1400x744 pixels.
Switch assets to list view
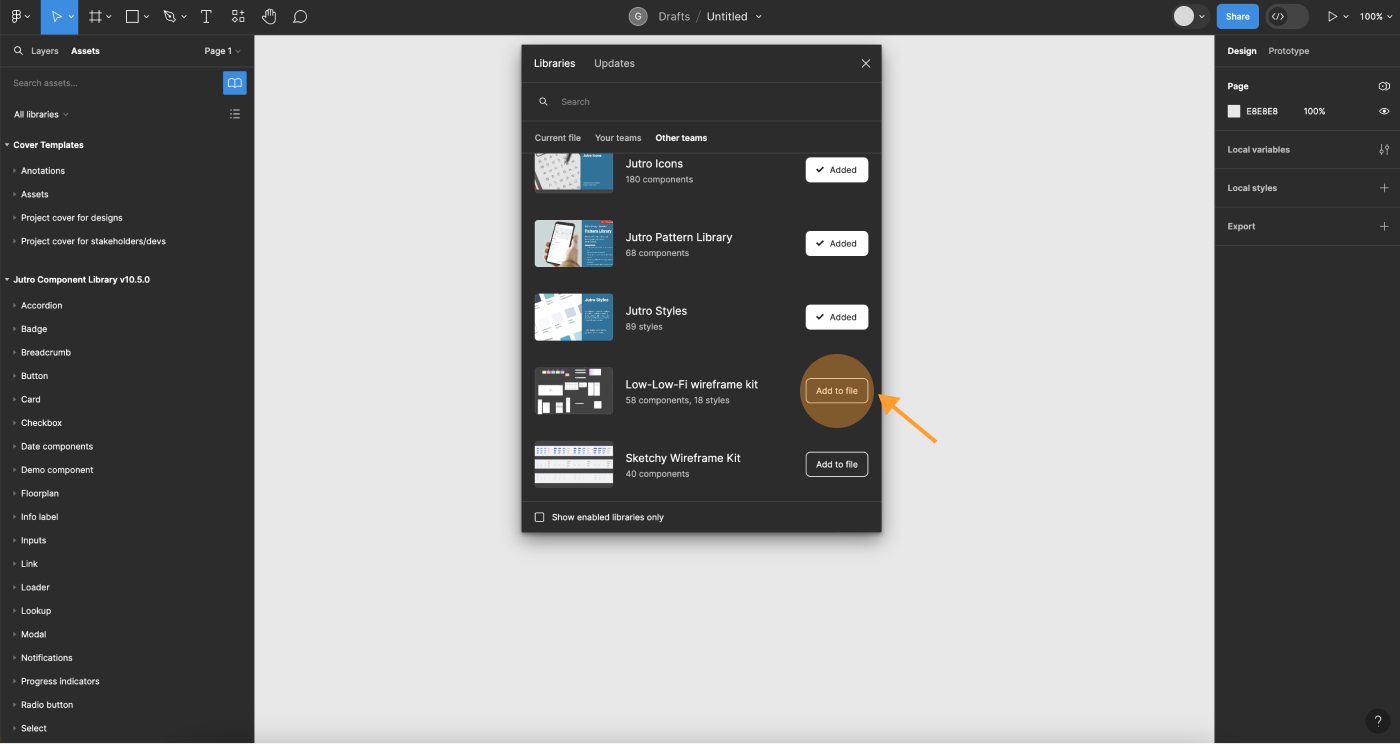235,114
